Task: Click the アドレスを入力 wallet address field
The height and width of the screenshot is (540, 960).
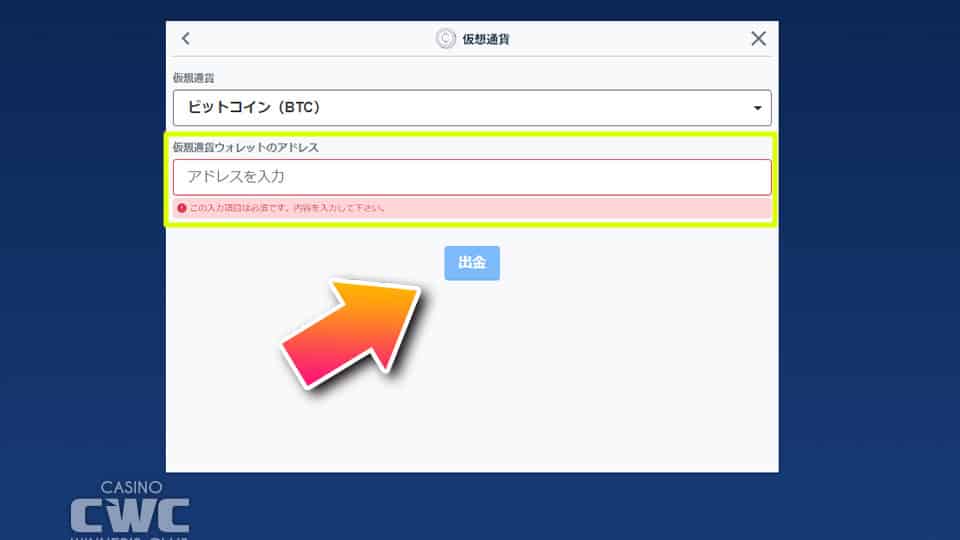Action: click(471, 177)
